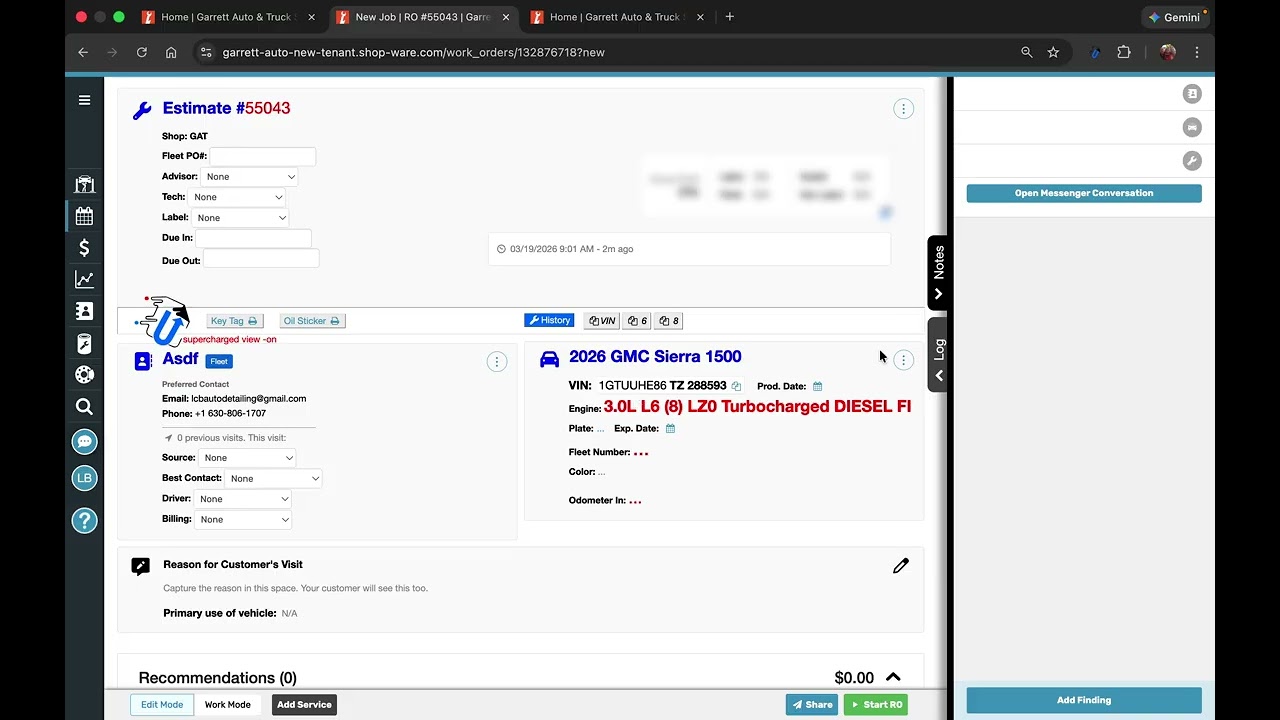Click the Add Service button

[304, 705]
